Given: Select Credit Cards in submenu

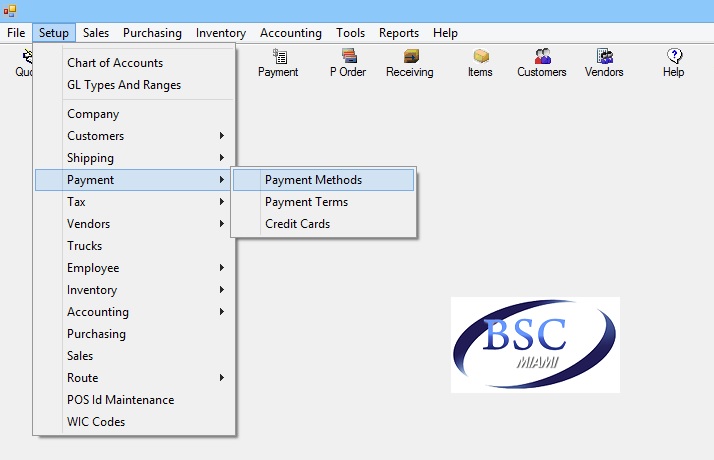Looking at the screenshot, I should tap(324, 224).
